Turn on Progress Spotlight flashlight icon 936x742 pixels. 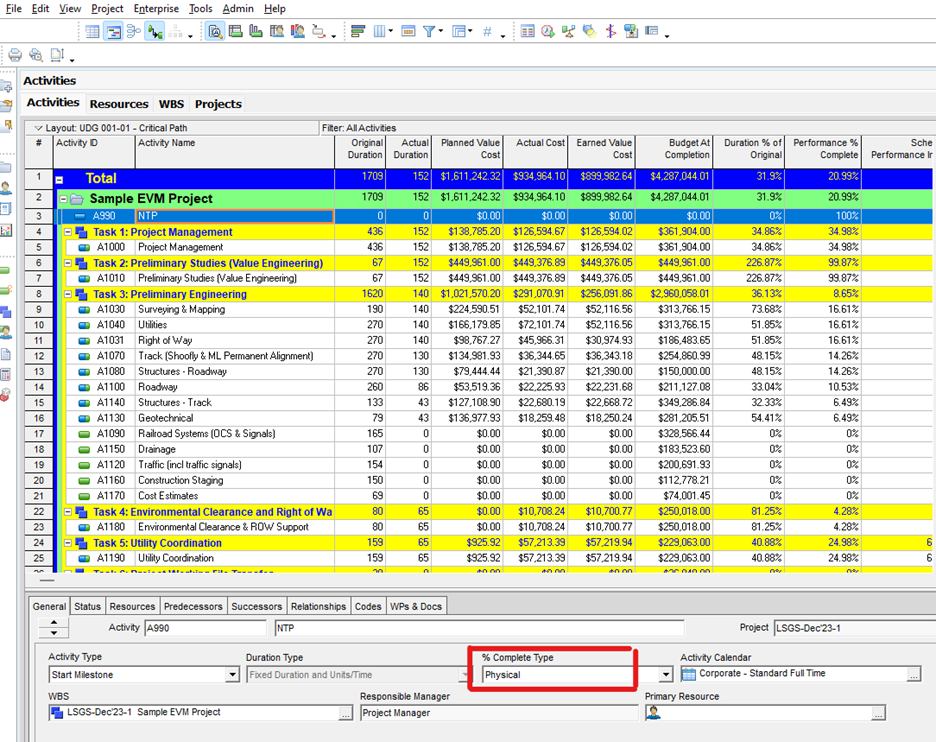[x=588, y=31]
